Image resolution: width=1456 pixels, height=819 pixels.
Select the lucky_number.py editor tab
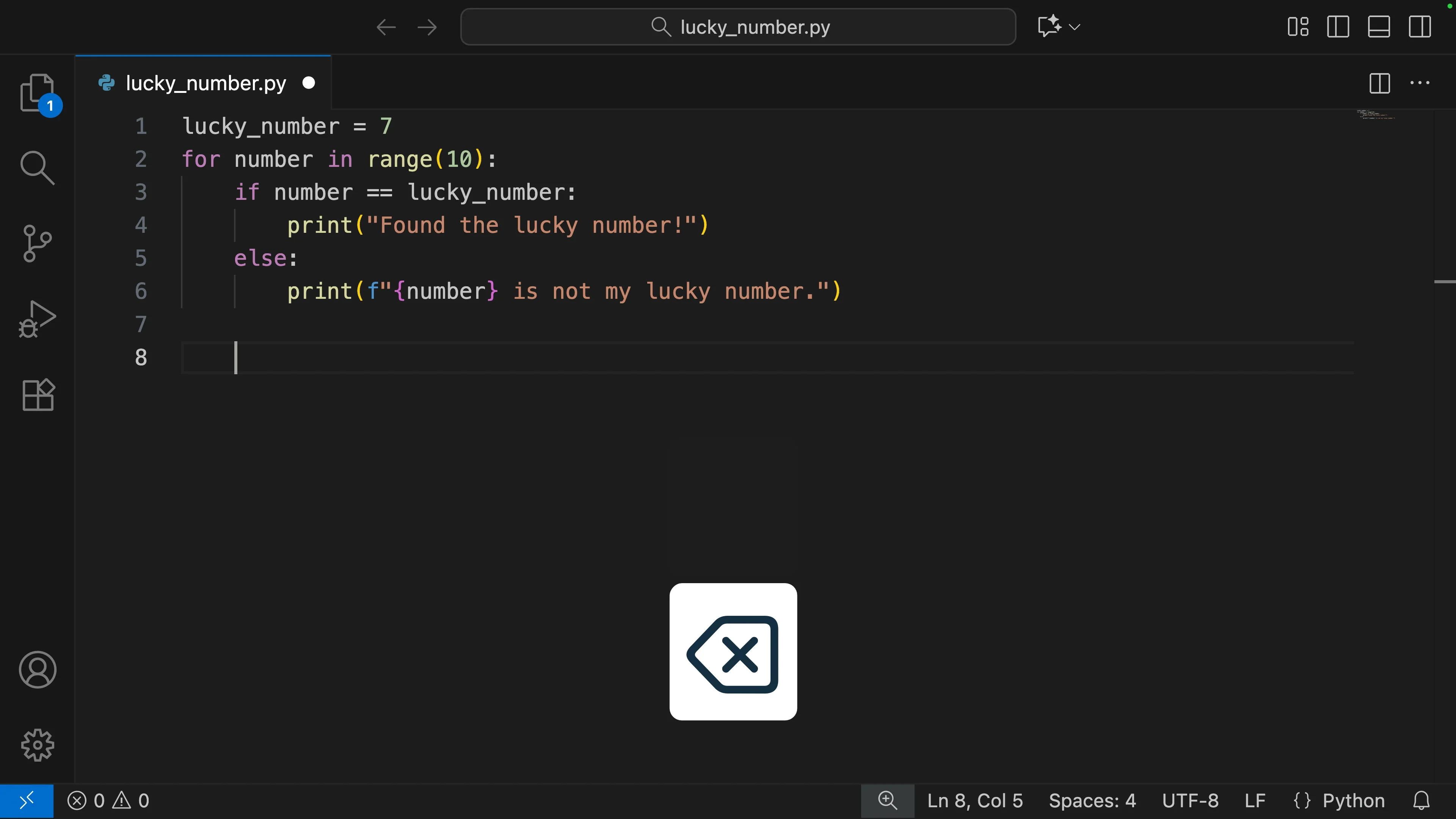click(205, 83)
